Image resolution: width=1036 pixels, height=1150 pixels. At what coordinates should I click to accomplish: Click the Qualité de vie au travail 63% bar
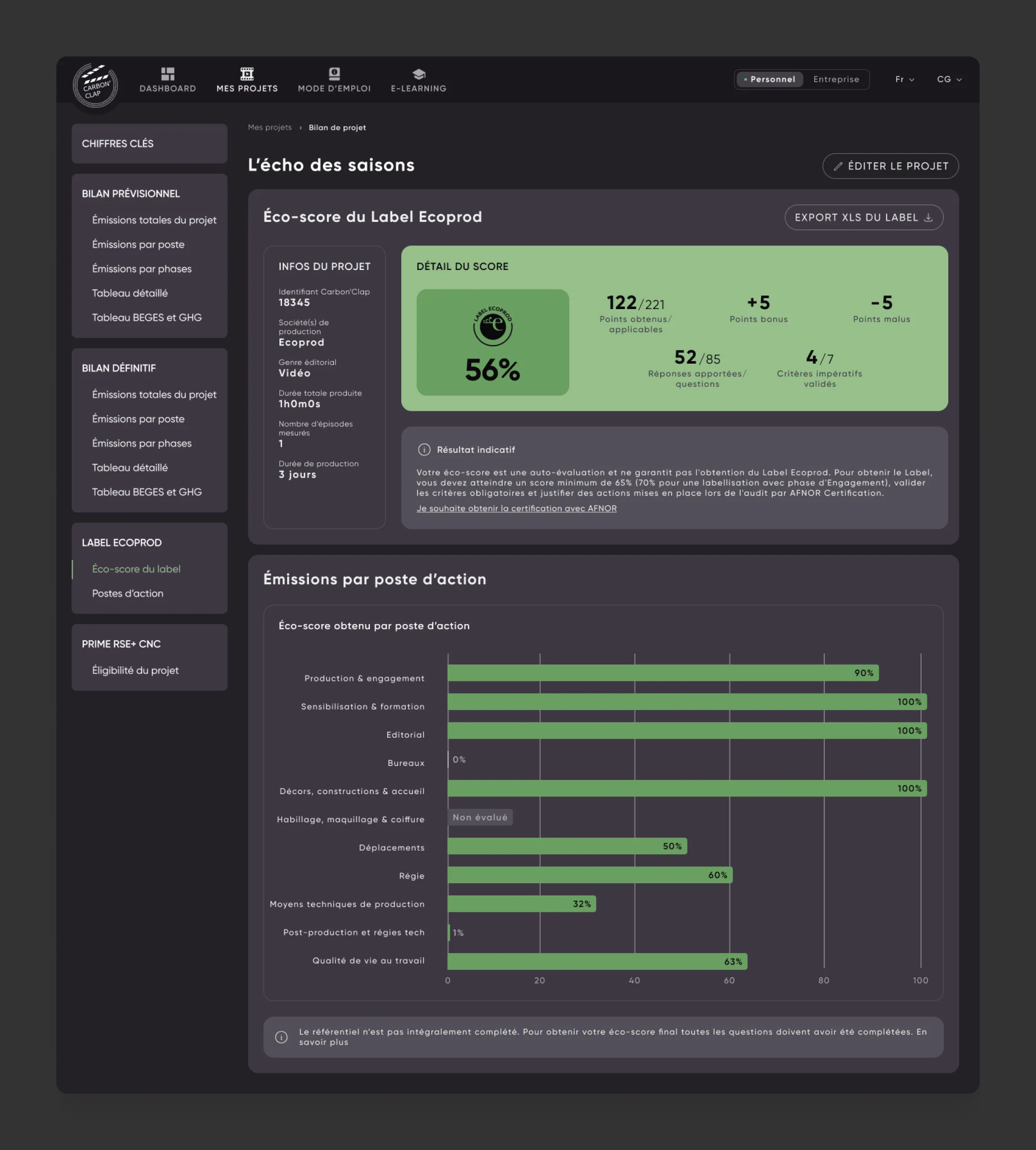597,961
